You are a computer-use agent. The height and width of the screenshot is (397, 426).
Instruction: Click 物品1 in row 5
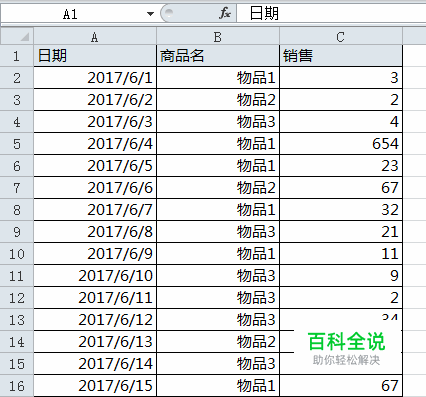218,144
